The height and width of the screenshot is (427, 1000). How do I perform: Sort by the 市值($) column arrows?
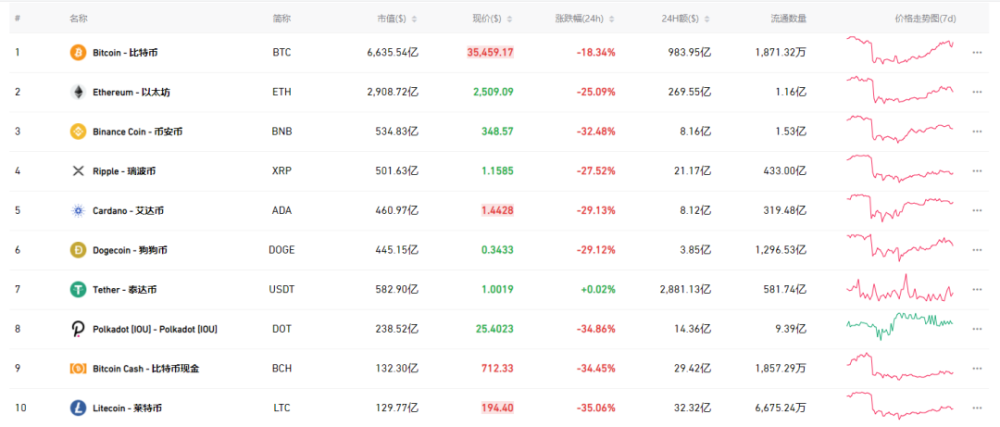pyautogui.click(x=415, y=19)
